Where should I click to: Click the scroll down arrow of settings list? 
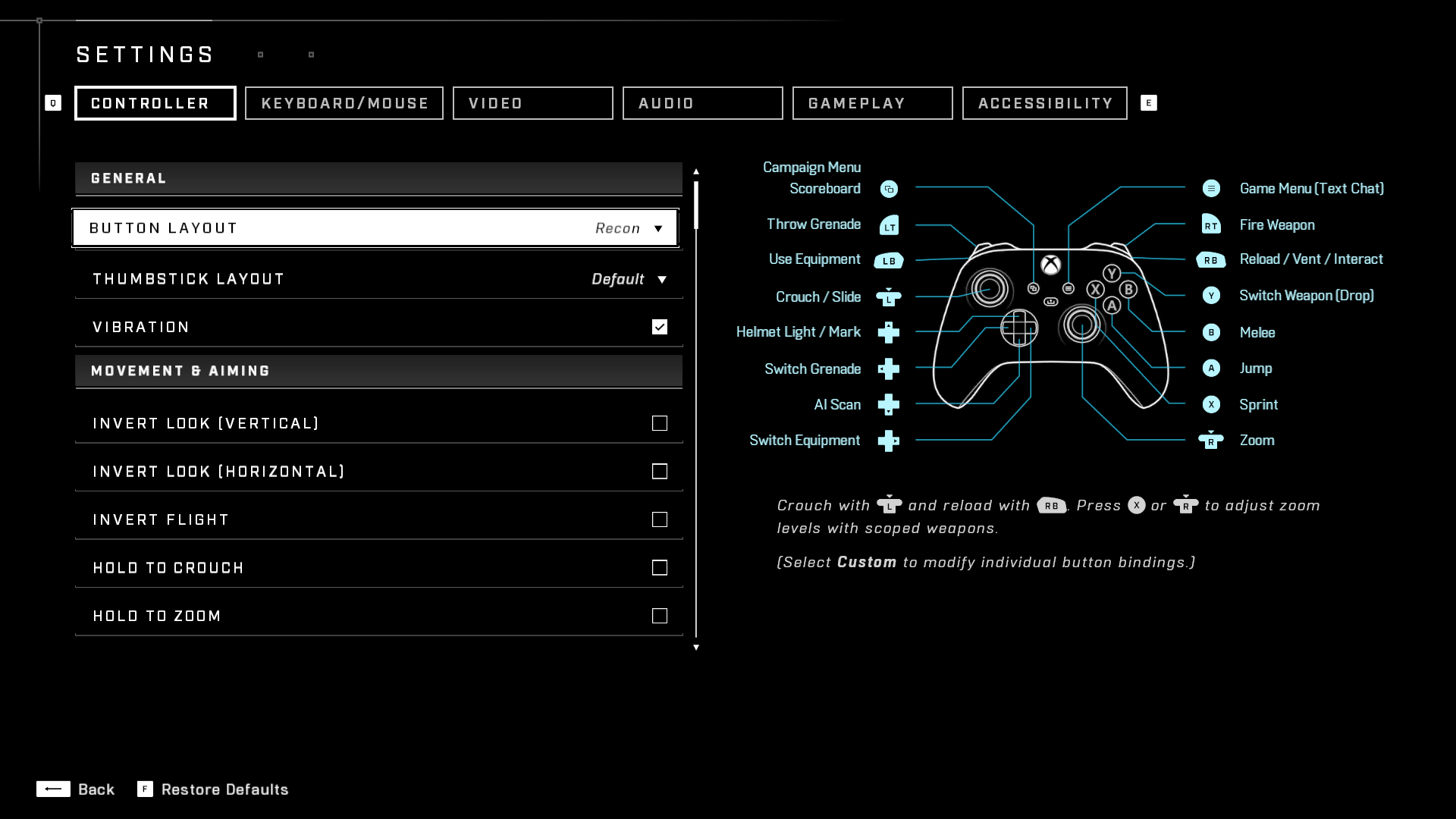pos(696,648)
